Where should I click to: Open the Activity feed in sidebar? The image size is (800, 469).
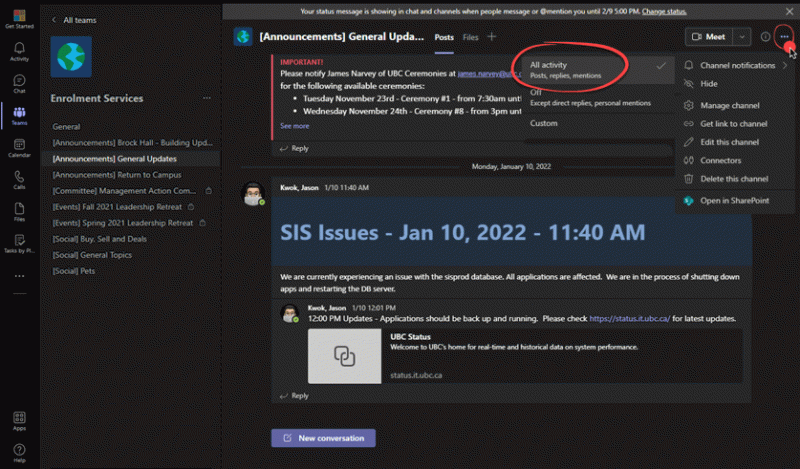[19, 52]
